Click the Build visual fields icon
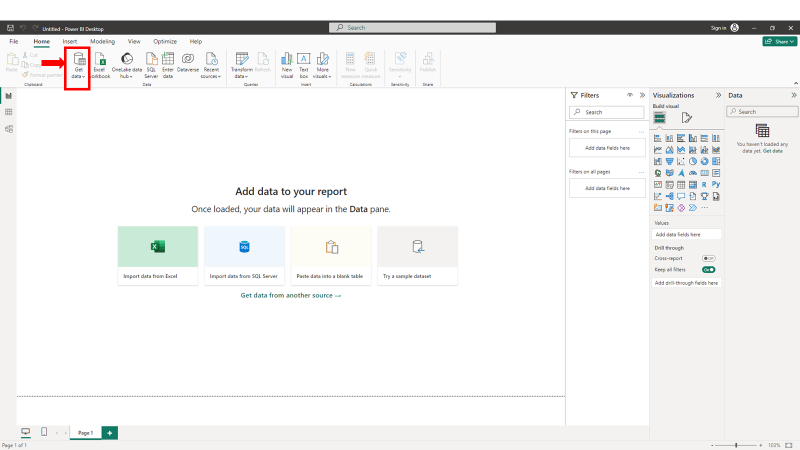This screenshot has height=450, width=800. point(660,118)
